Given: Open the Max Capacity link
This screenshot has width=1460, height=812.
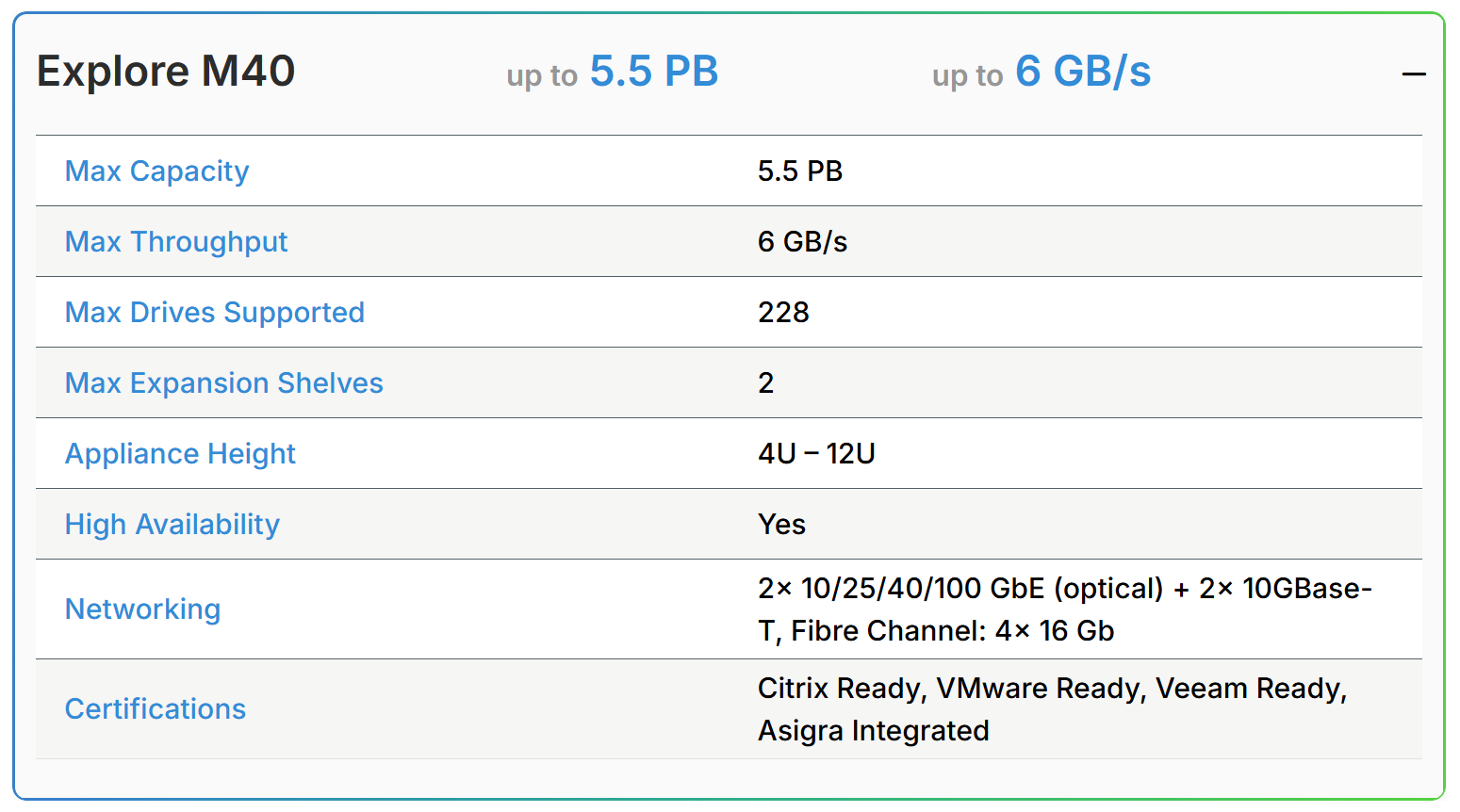Looking at the screenshot, I should tap(156, 171).
